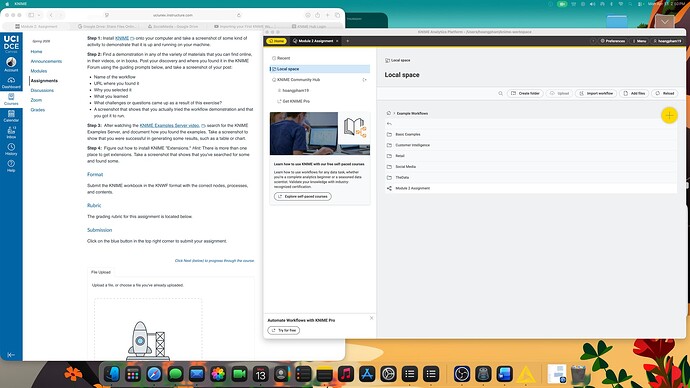Click History icon in Canvas sidebar

pos(11,149)
